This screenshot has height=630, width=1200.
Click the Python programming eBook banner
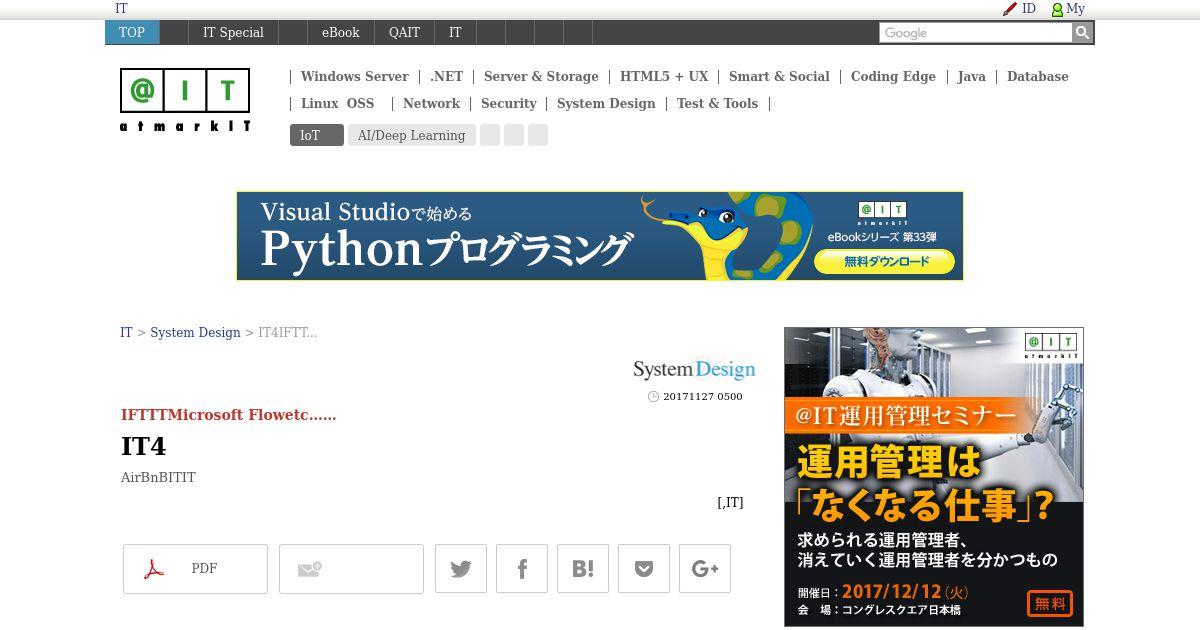click(600, 236)
